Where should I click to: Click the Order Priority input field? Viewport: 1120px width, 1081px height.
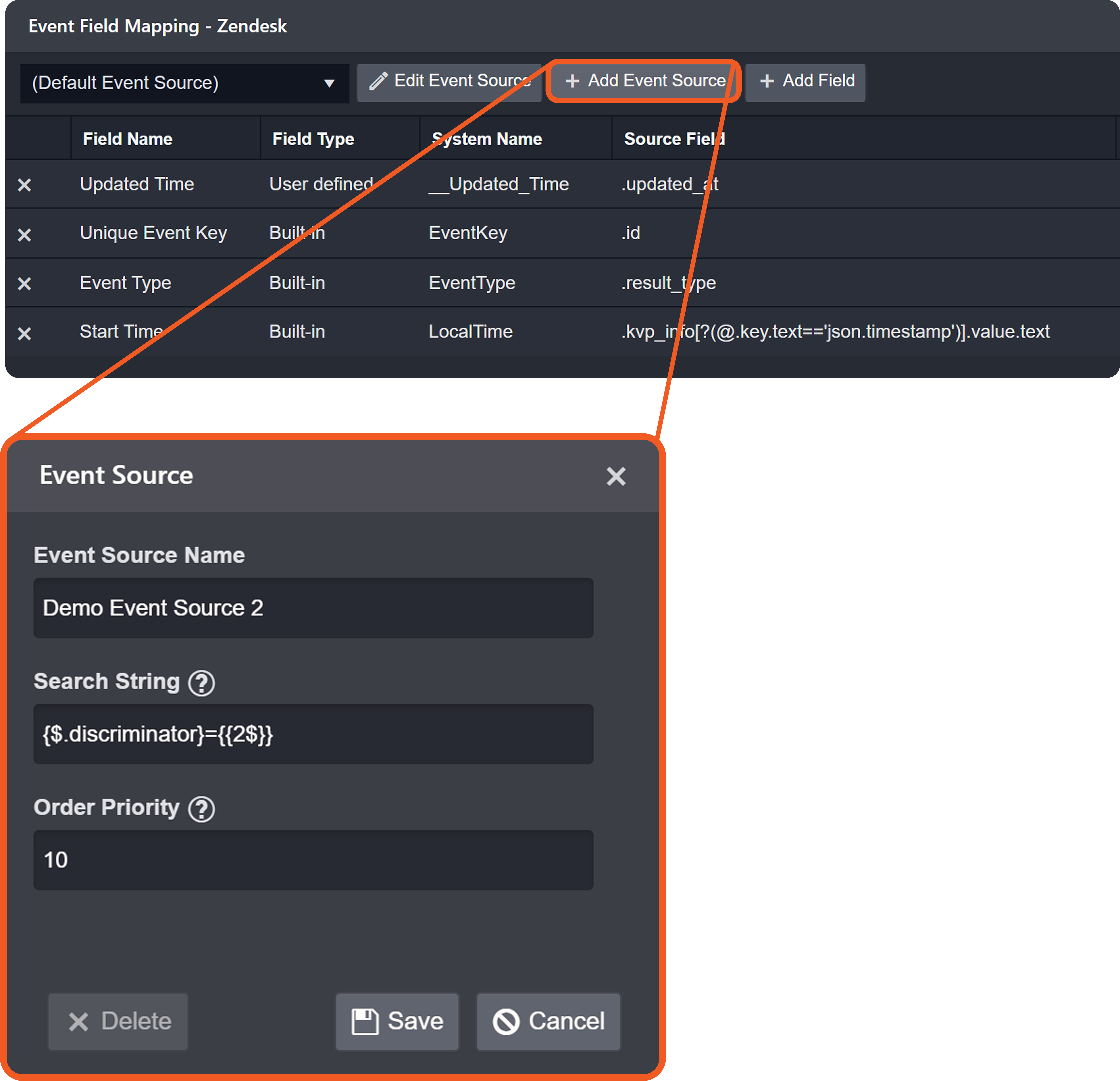[313, 860]
